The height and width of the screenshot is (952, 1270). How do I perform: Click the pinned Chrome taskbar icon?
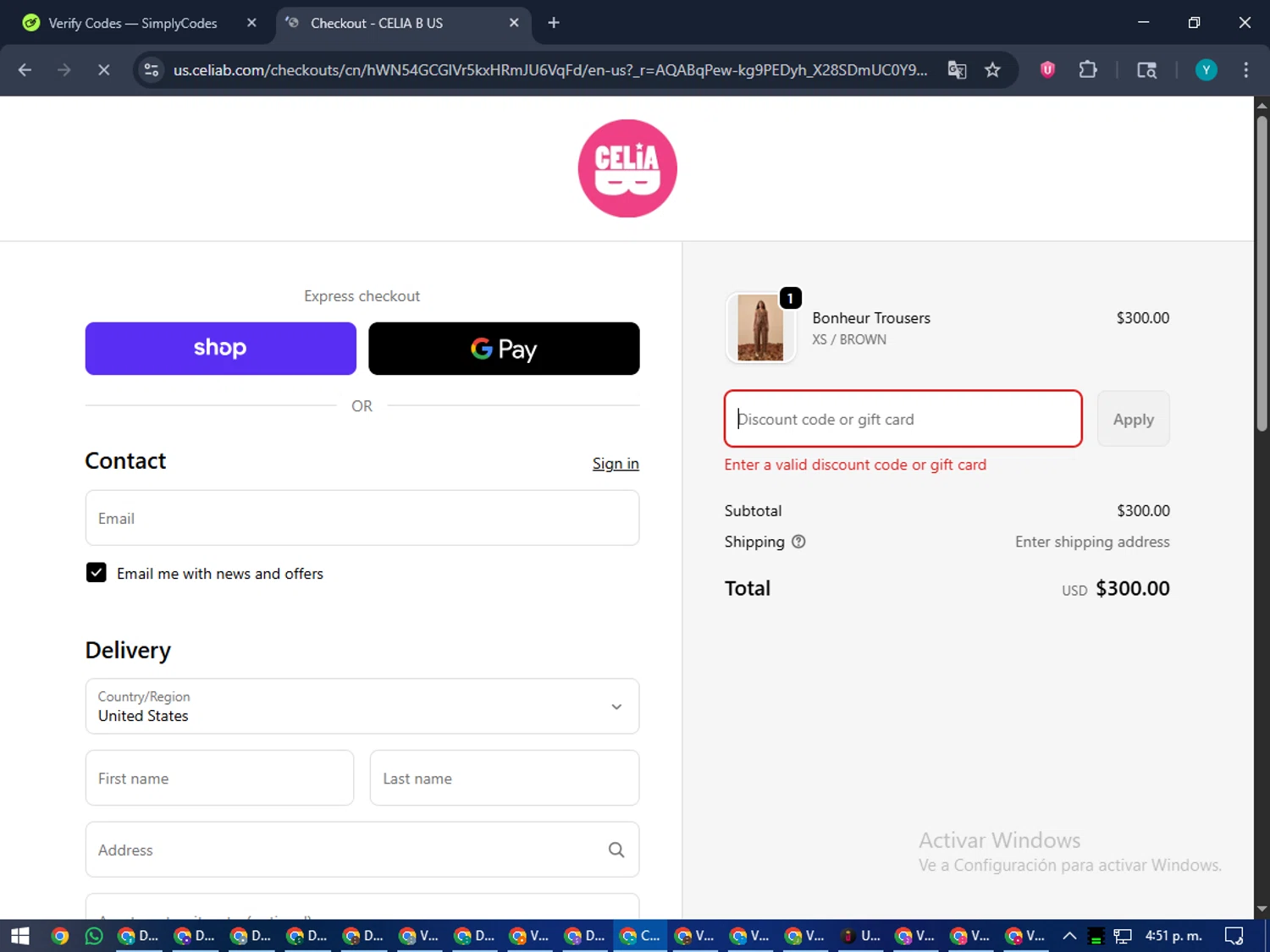59,936
